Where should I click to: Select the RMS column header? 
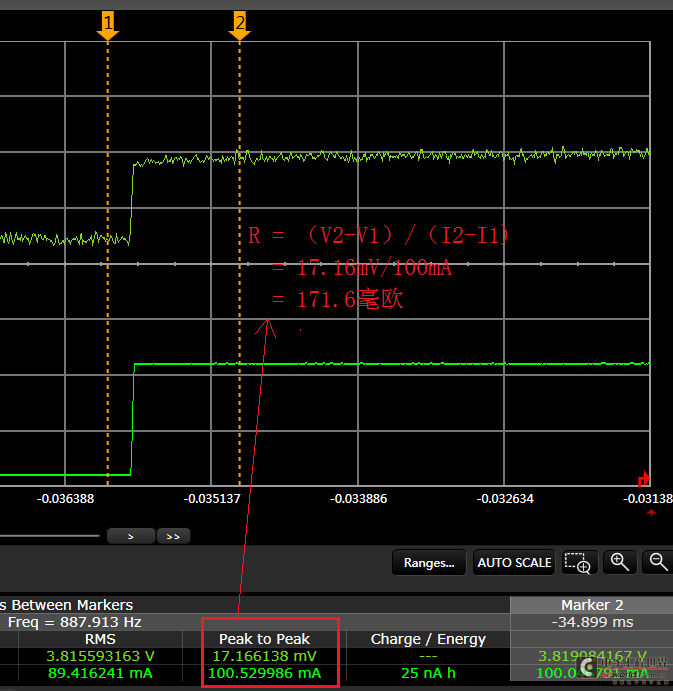tap(100, 639)
